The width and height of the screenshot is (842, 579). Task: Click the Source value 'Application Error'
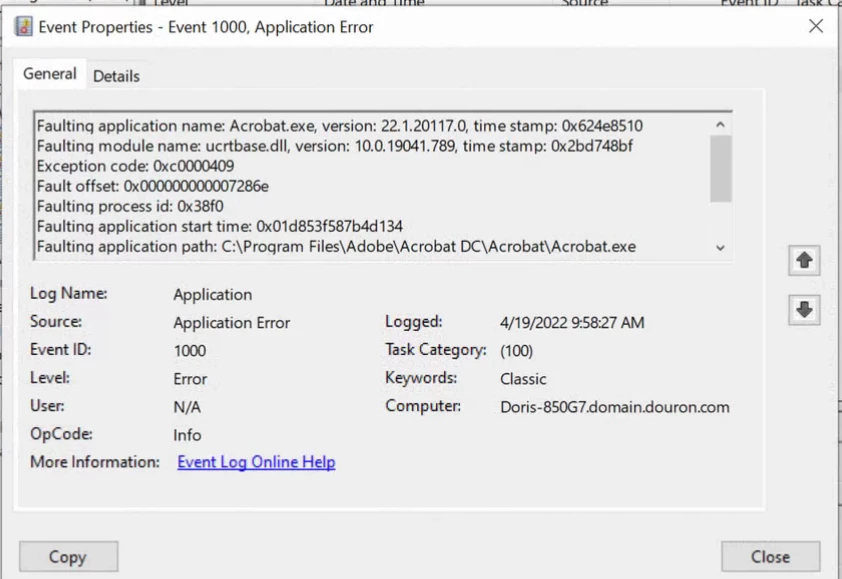[231, 322]
